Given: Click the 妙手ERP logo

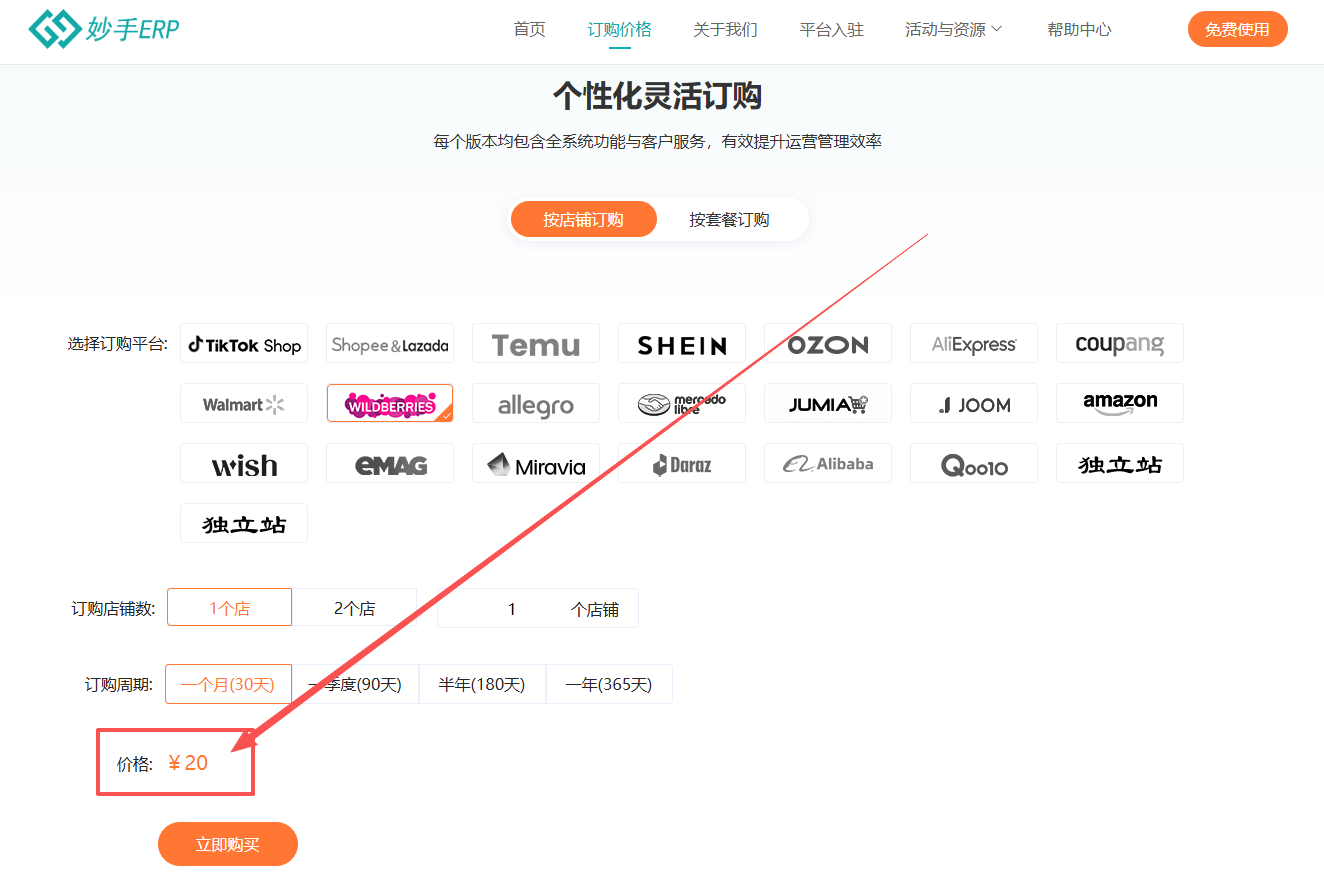Looking at the screenshot, I should [104, 29].
